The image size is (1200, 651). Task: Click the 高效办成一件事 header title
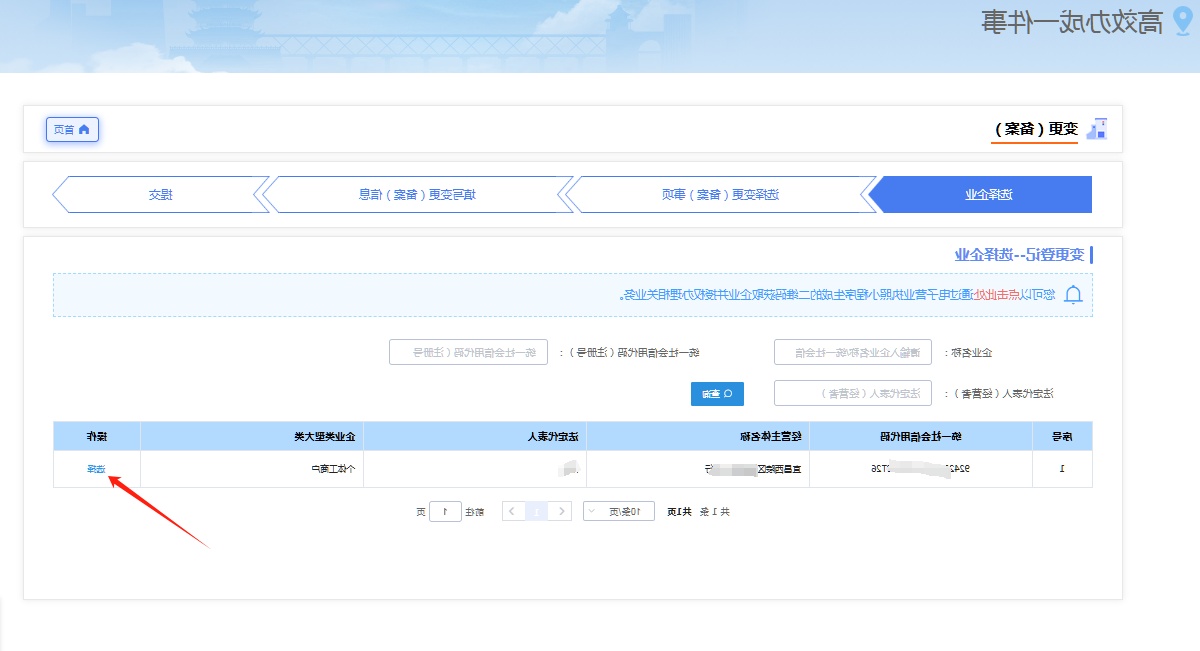1074,22
